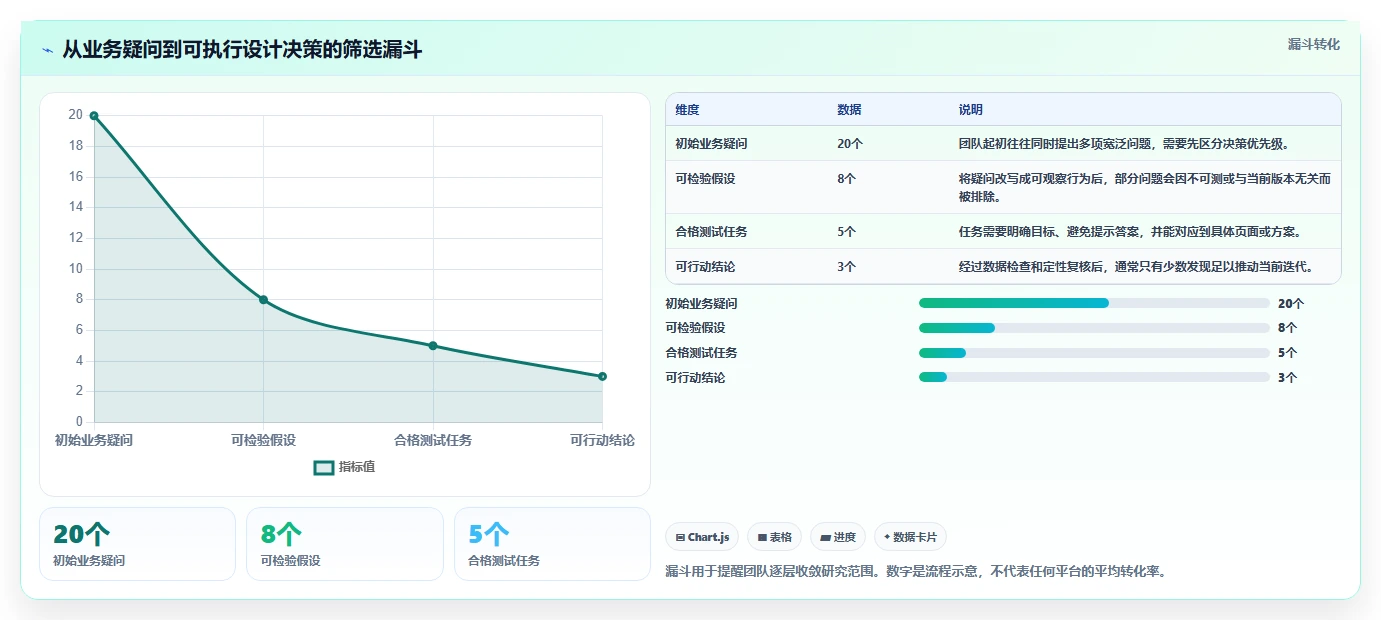This screenshot has width=1381, height=620.
Task: Click the sparkle icon inside the 数据卡片 chip
Action: point(887,537)
